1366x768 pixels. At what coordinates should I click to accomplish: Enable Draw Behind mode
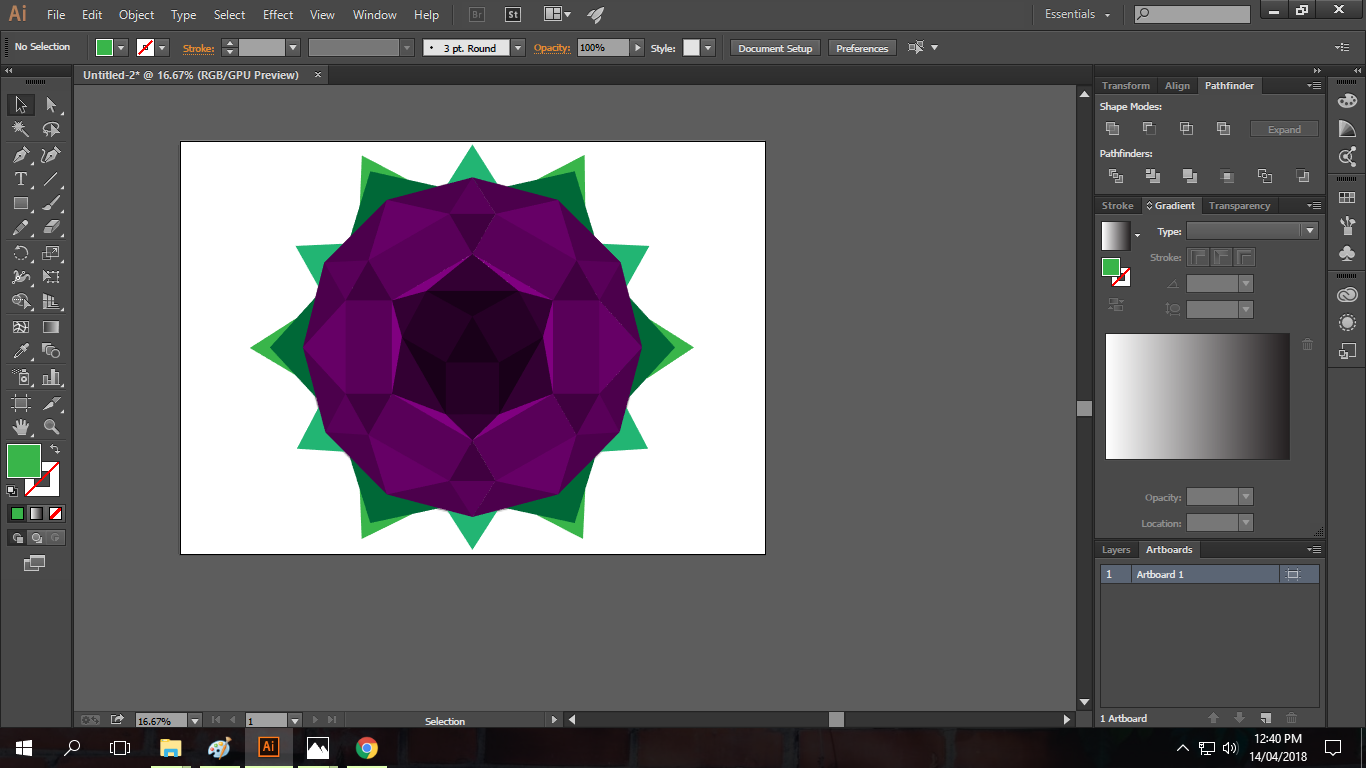(x=36, y=538)
